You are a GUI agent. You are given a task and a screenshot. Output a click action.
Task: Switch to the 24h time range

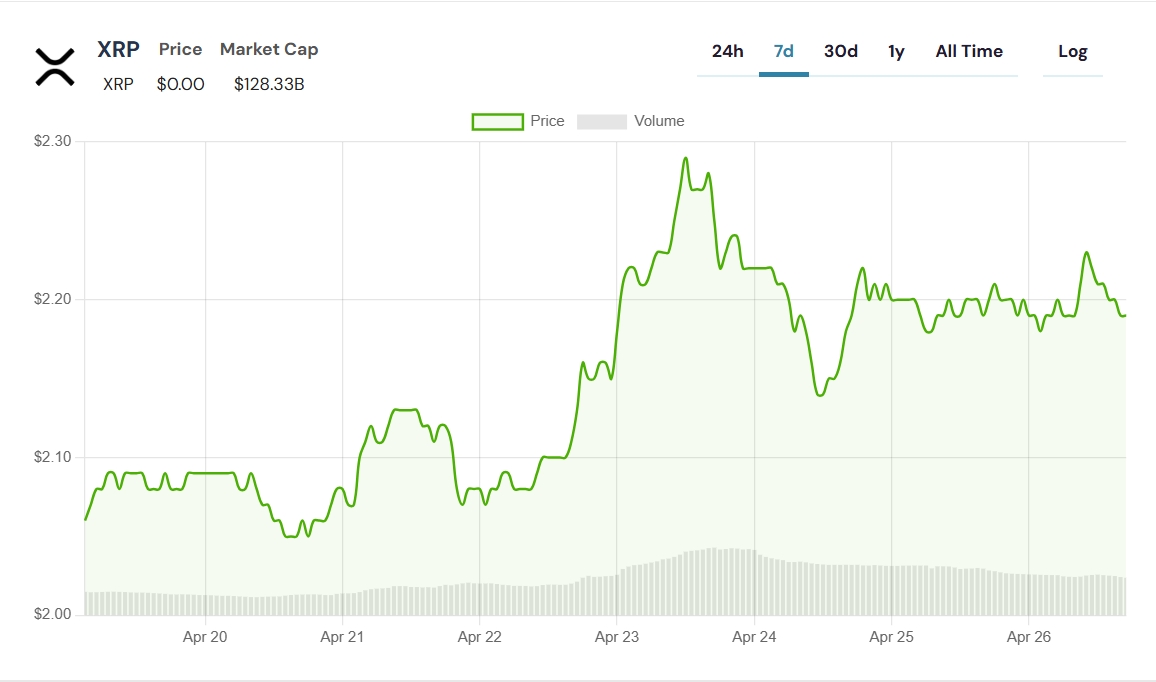[x=728, y=52]
